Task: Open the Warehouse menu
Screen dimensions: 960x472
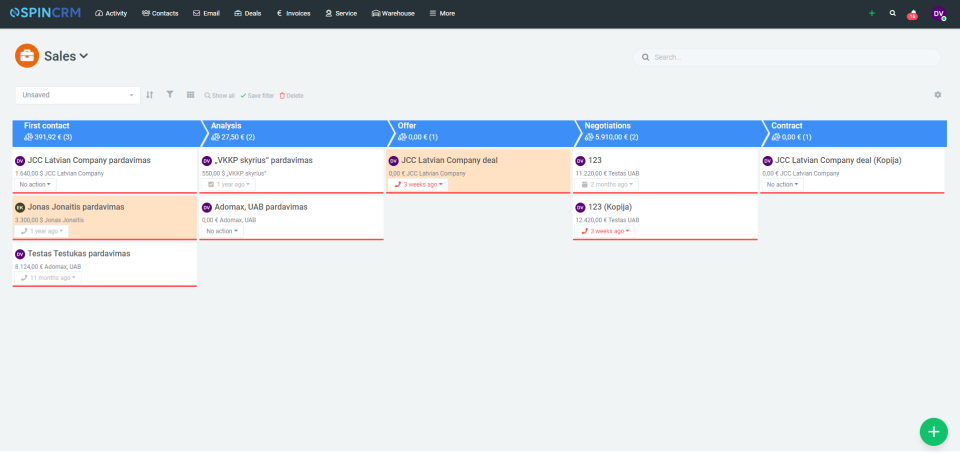Action: (393, 13)
